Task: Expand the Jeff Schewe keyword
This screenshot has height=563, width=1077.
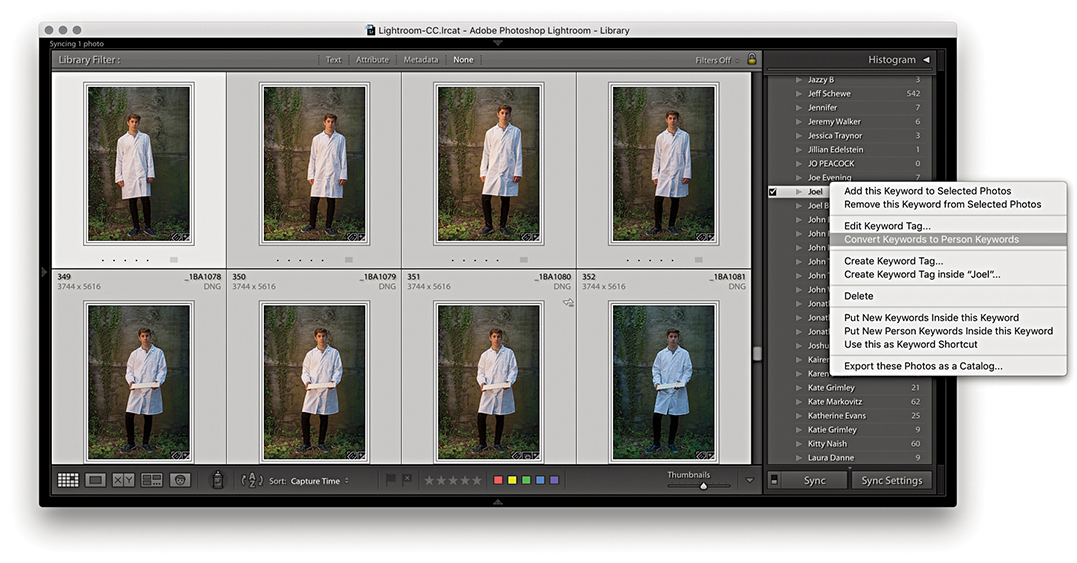Action: click(x=798, y=94)
